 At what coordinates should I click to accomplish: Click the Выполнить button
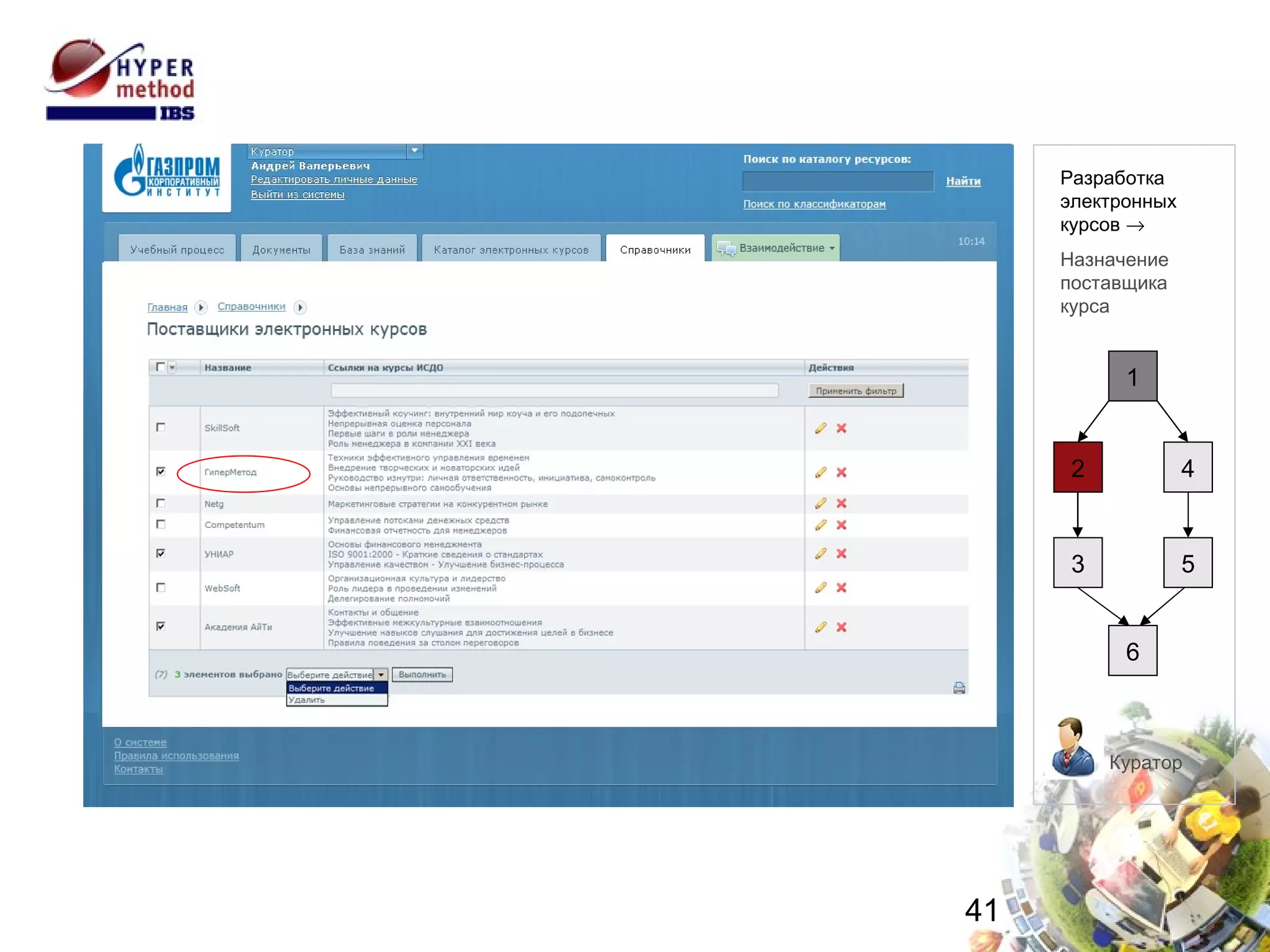point(422,675)
